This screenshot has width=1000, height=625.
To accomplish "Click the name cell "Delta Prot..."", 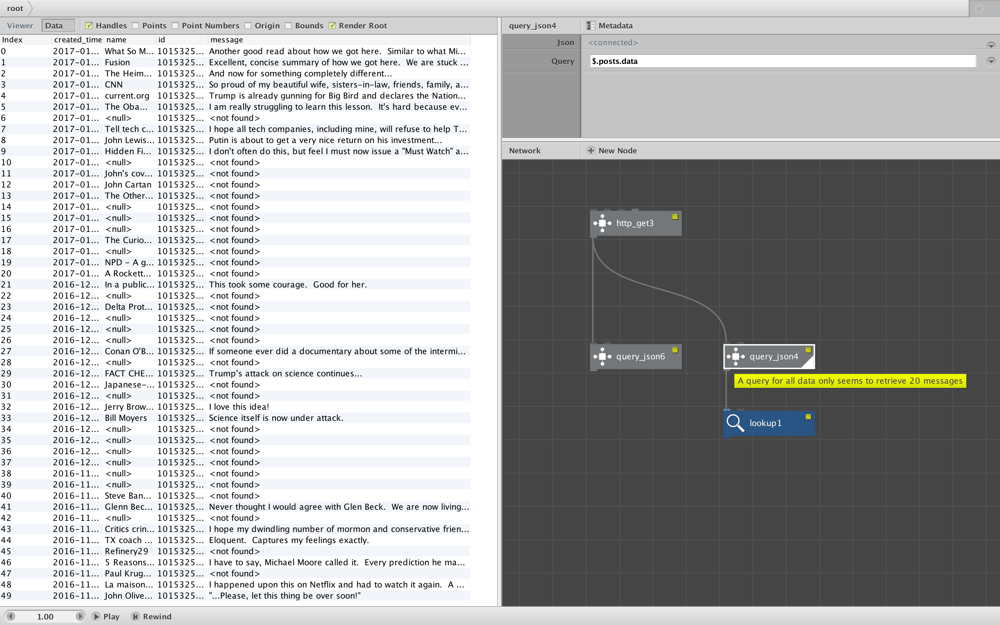I will click(129, 307).
